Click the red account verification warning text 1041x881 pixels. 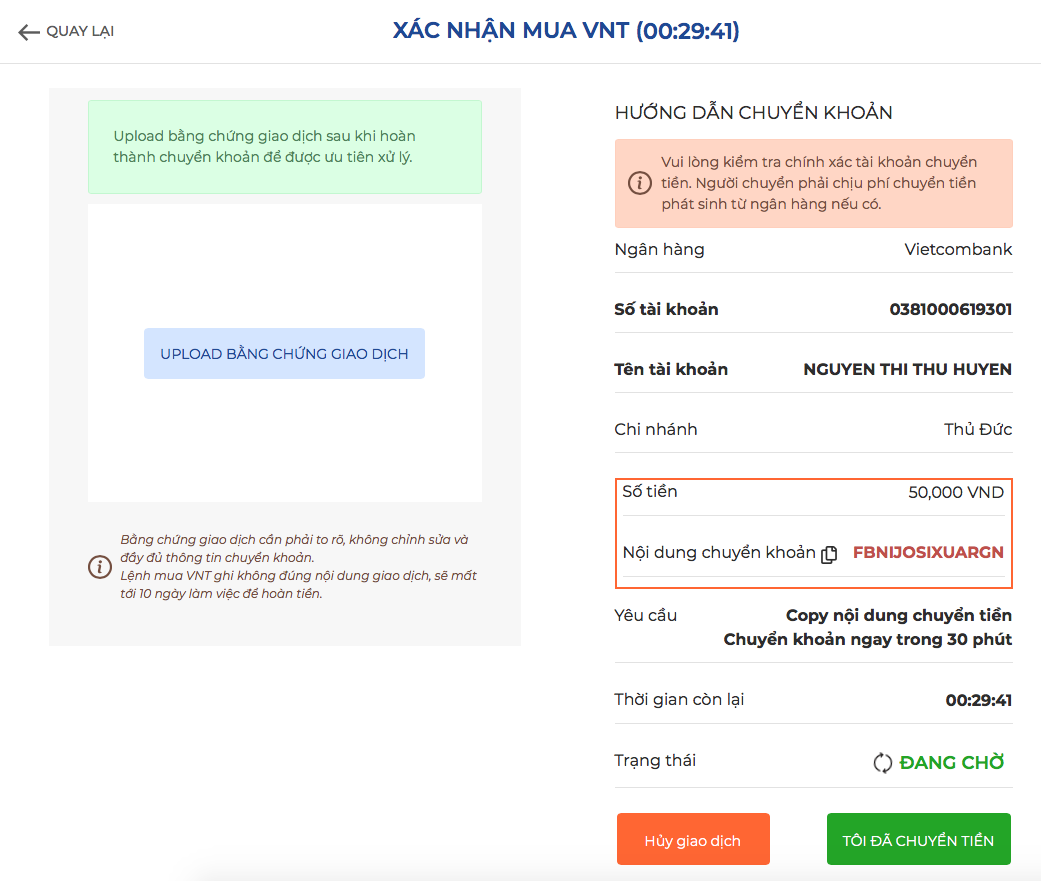pos(819,183)
